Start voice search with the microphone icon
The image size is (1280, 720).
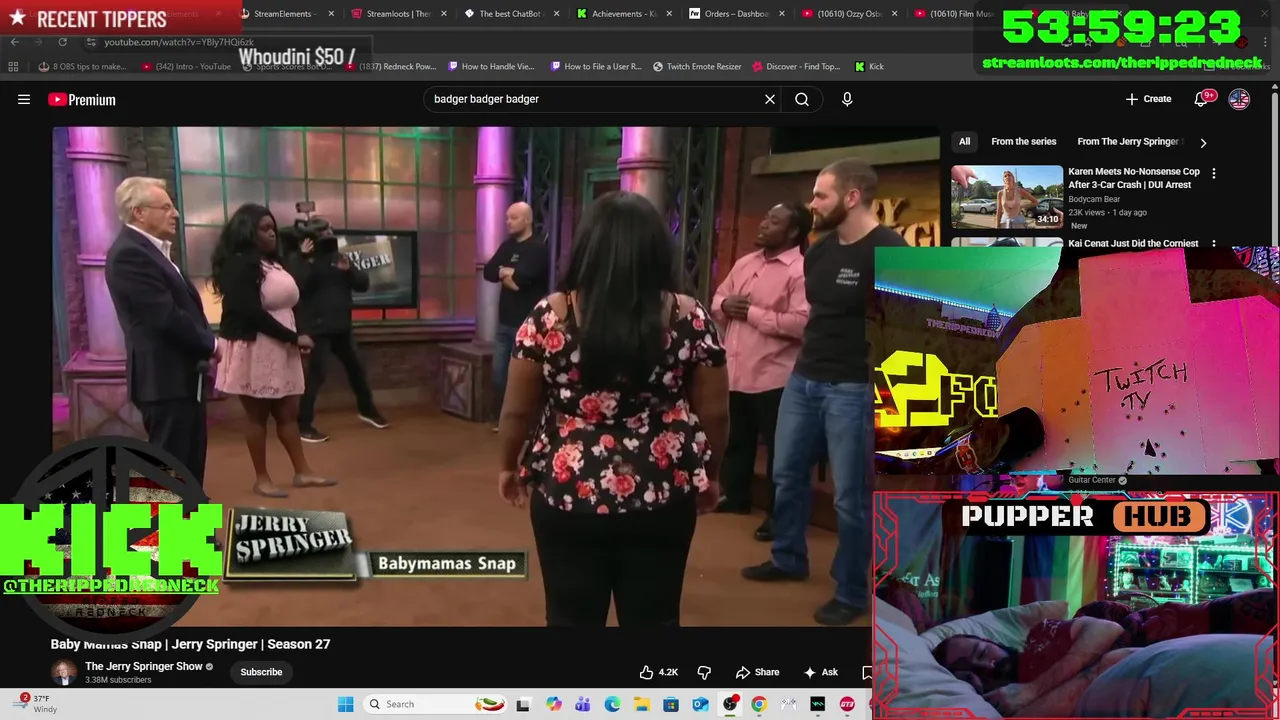847,99
